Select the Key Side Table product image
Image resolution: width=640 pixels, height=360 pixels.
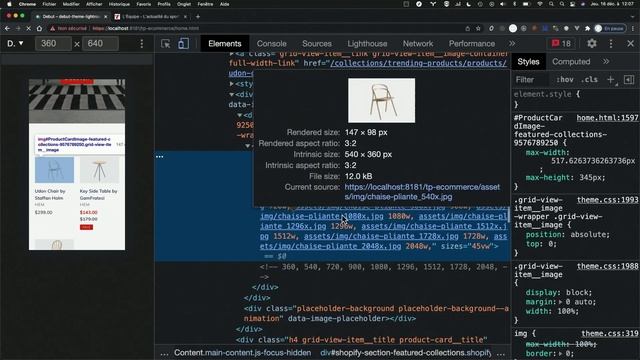[99, 171]
